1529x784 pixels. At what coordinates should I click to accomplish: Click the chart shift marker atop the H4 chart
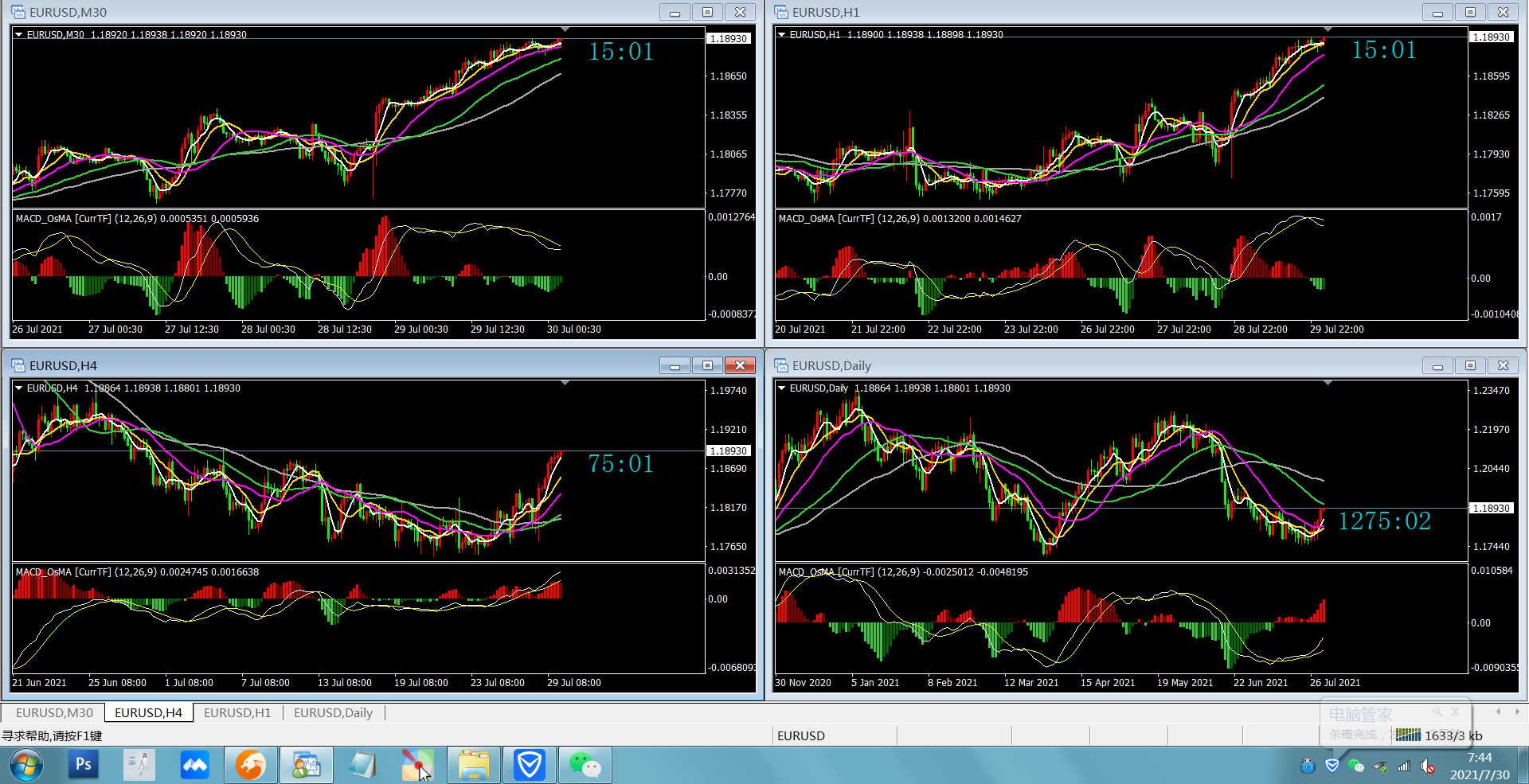tap(565, 383)
